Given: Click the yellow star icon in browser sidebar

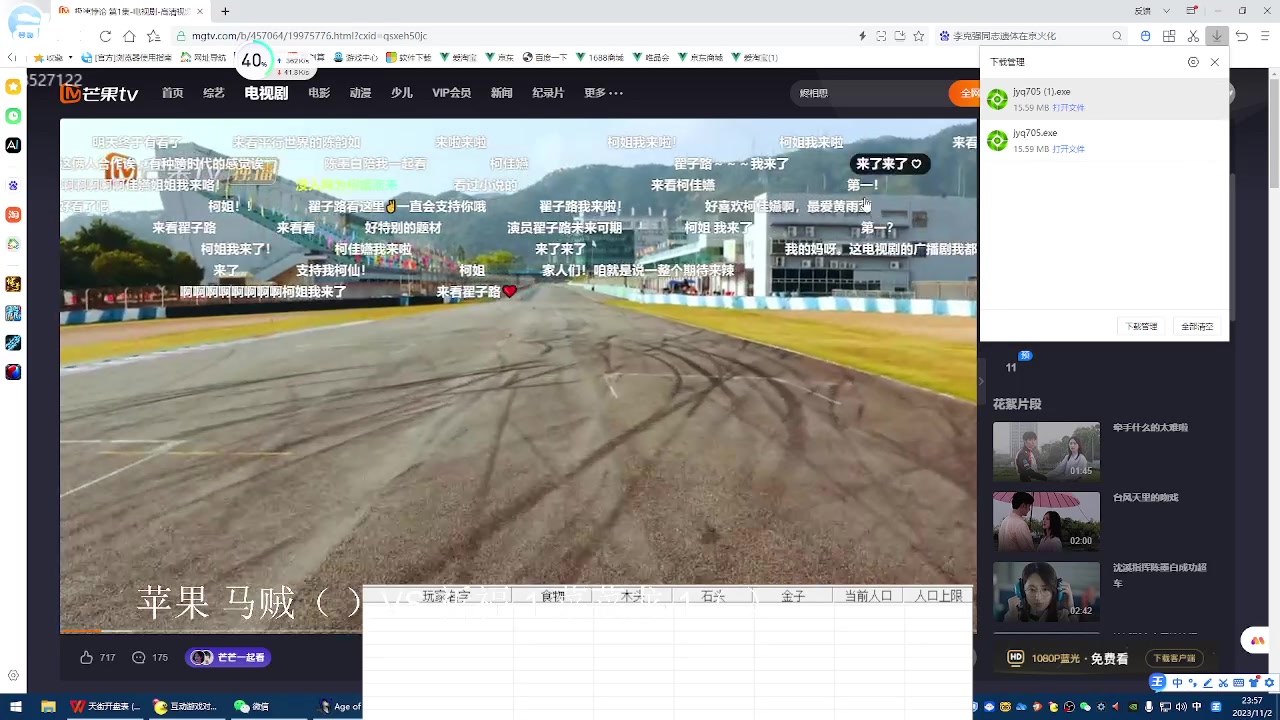Looking at the screenshot, I should [x=13, y=86].
